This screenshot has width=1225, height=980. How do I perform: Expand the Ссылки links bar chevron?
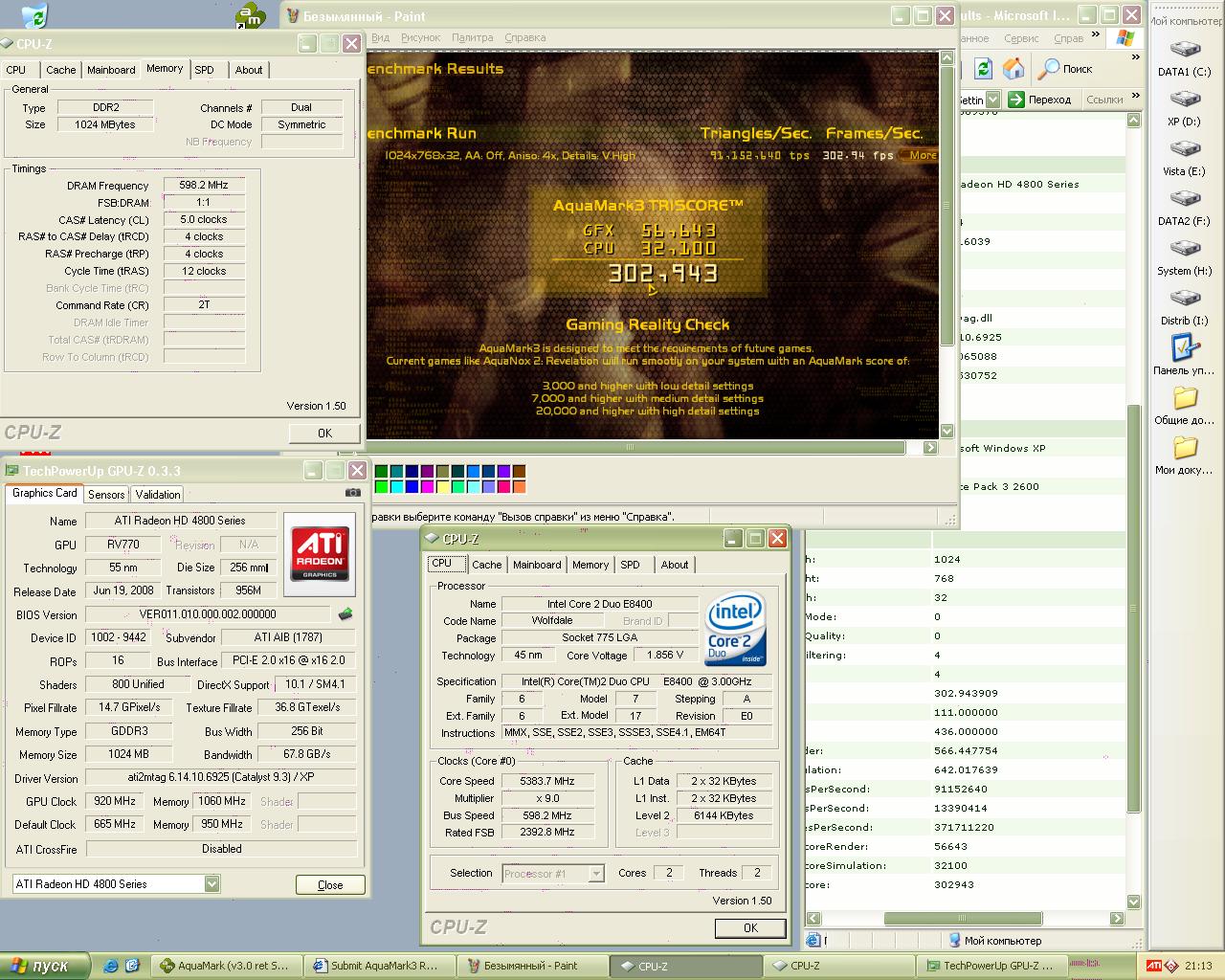[x=1135, y=94]
